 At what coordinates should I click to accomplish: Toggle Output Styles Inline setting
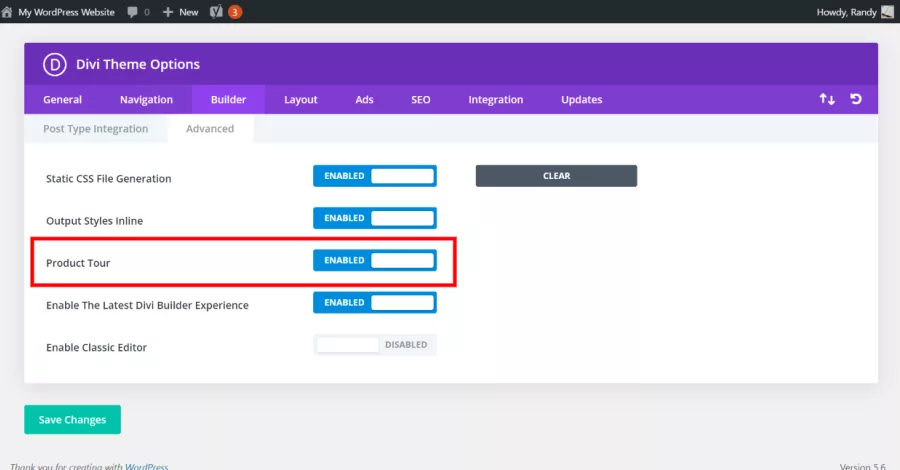coord(375,218)
